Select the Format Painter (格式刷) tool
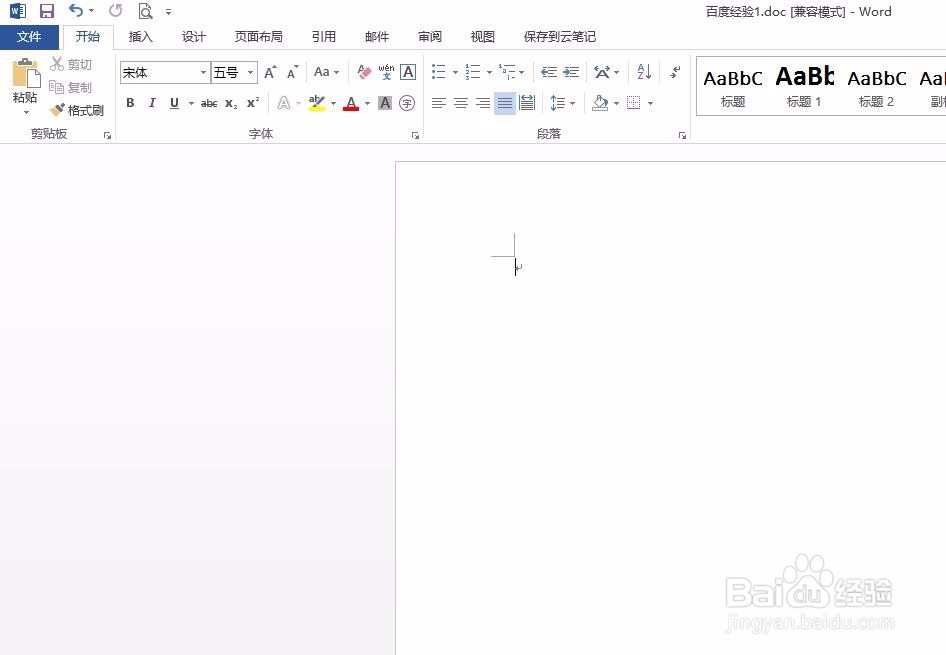The width and height of the screenshot is (946, 655). [77, 110]
